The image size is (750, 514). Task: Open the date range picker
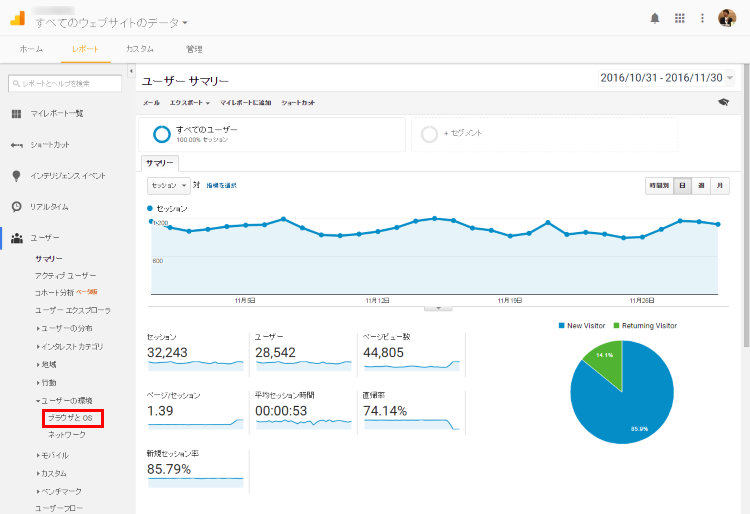click(666, 77)
